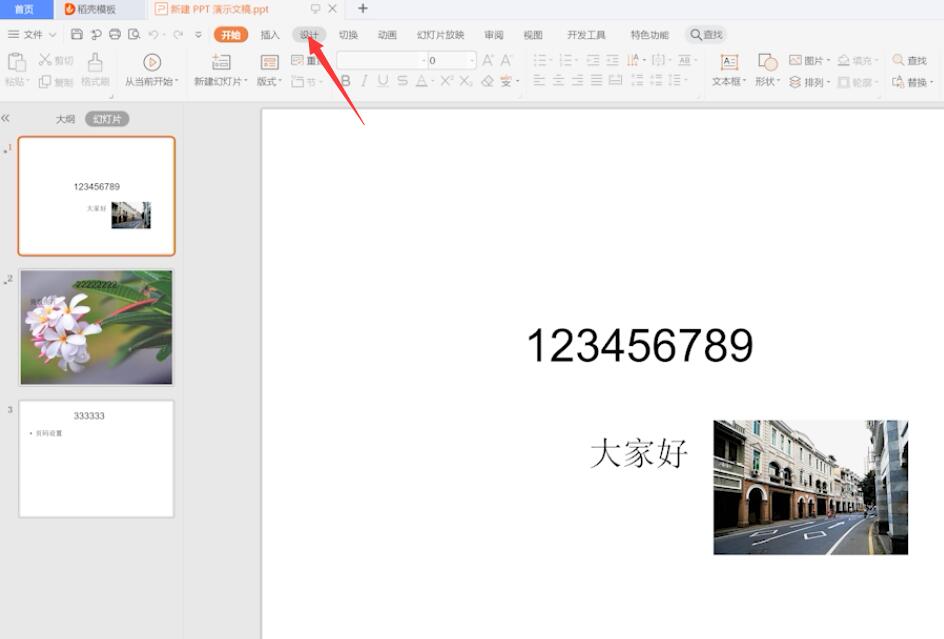Switch to the 插入 ribbon tab
The width and height of the screenshot is (944, 639).
[270, 35]
